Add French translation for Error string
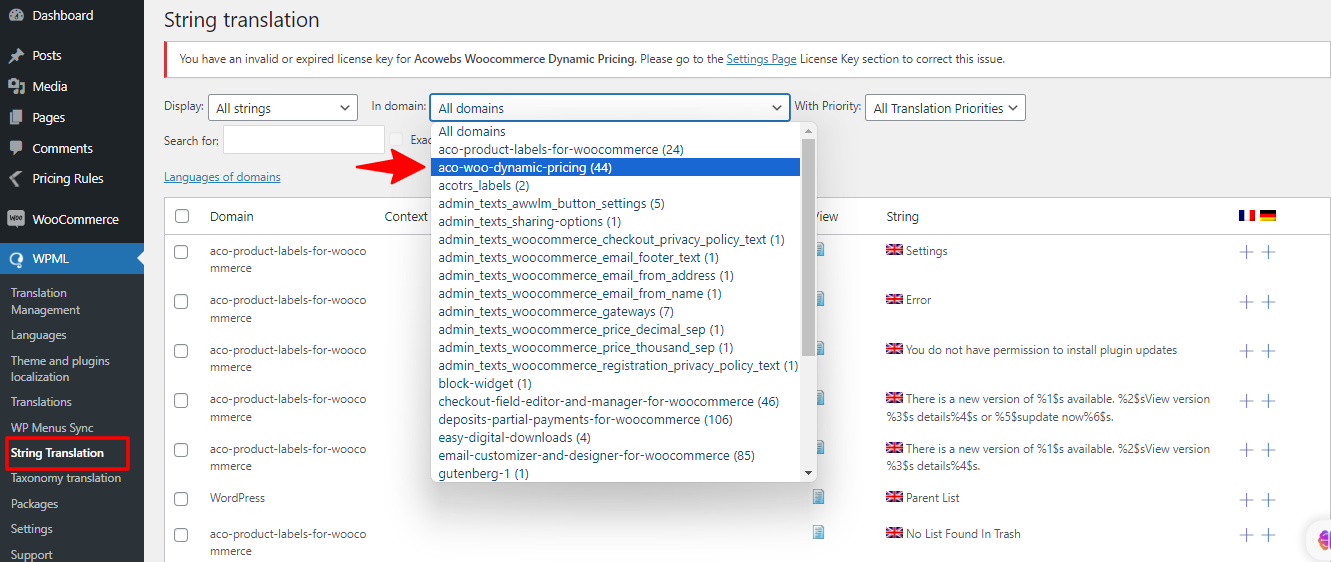The height and width of the screenshot is (562, 1331). click(1246, 302)
